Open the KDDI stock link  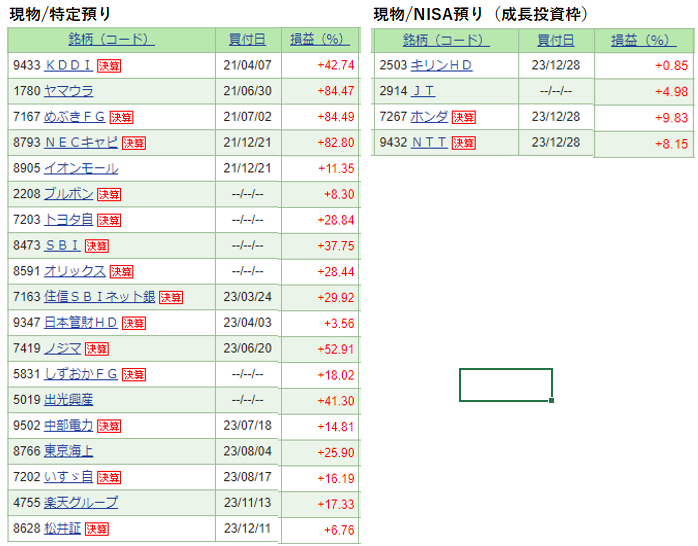69,65
